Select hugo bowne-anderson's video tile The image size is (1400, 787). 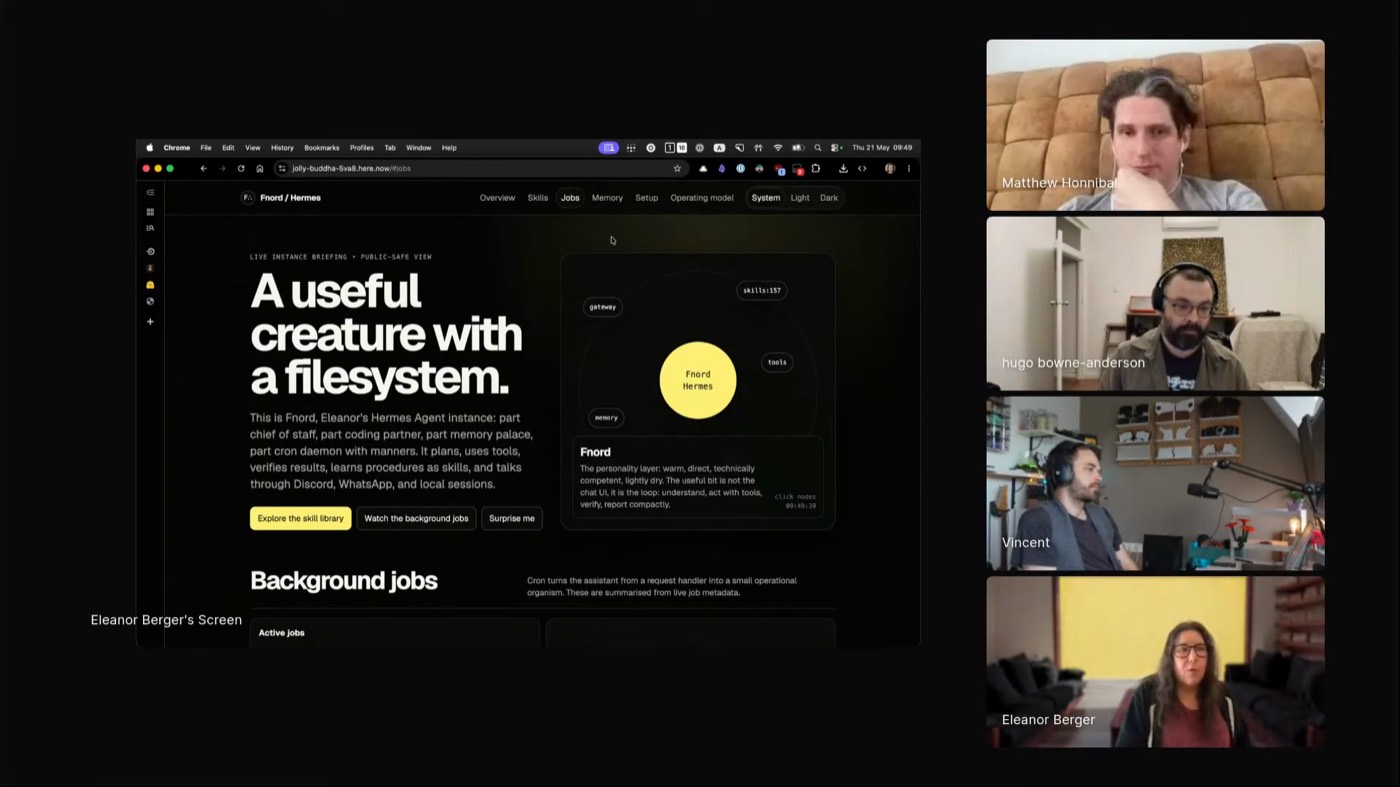click(x=1155, y=303)
